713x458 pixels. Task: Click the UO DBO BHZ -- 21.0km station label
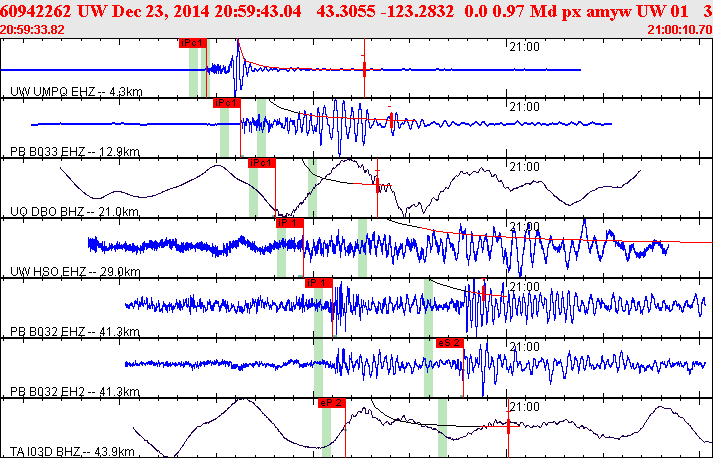pos(75,211)
